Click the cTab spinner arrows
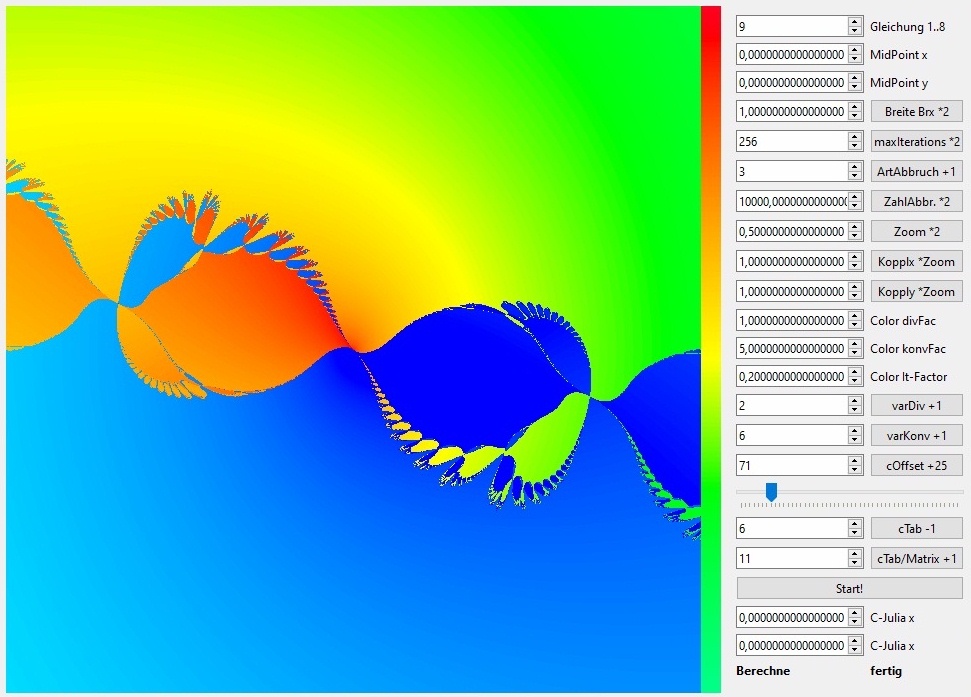The width and height of the screenshot is (971, 697). pos(855,529)
